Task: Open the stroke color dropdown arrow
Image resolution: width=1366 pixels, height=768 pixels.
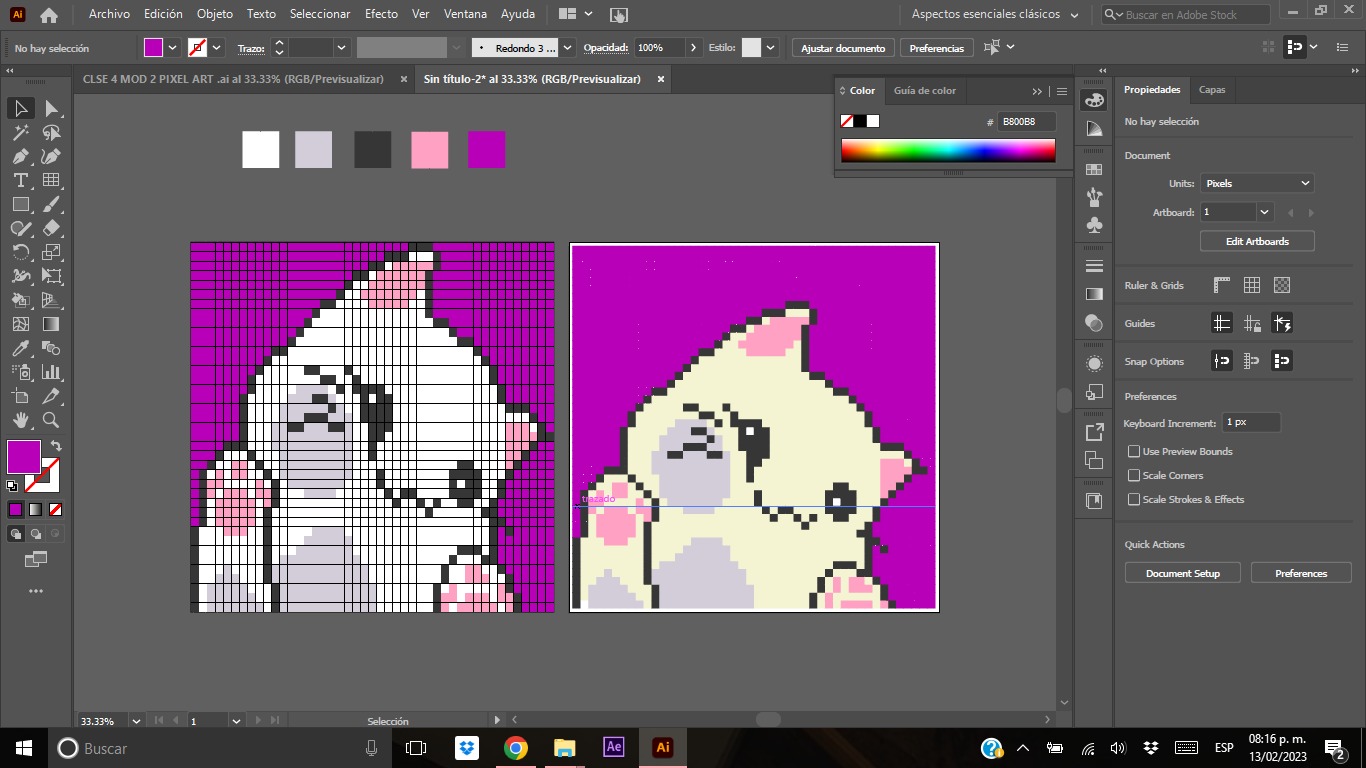Action: click(x=217, y=48)
